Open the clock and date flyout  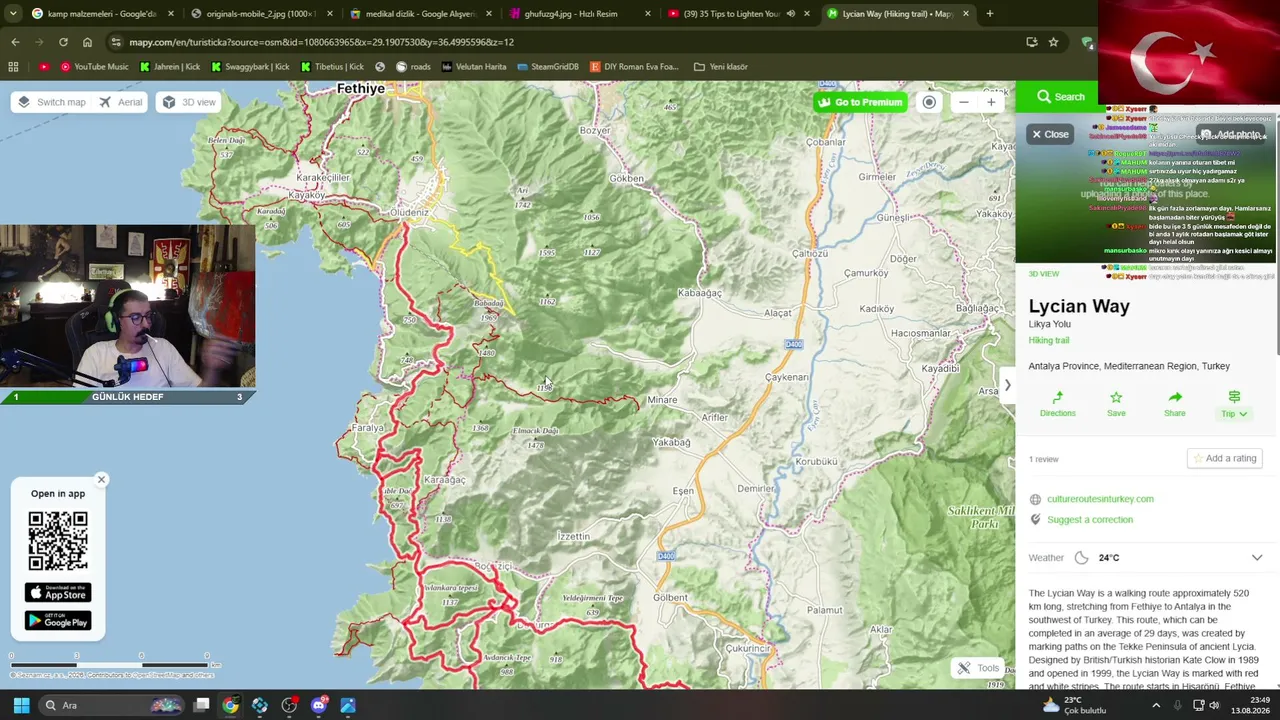(1251, 705)
